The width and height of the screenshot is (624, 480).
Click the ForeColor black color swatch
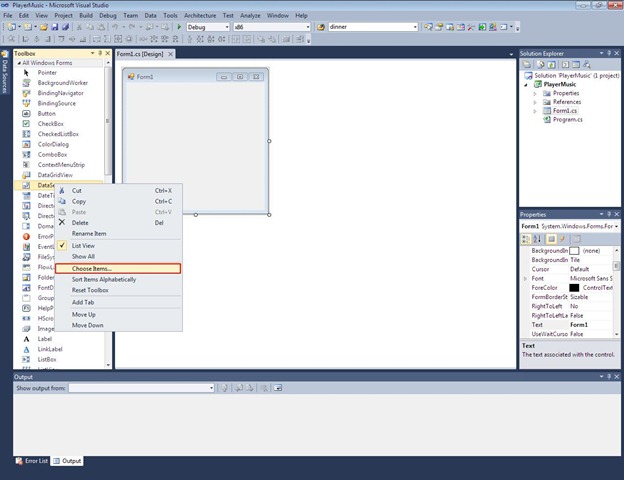coord(574,288)
